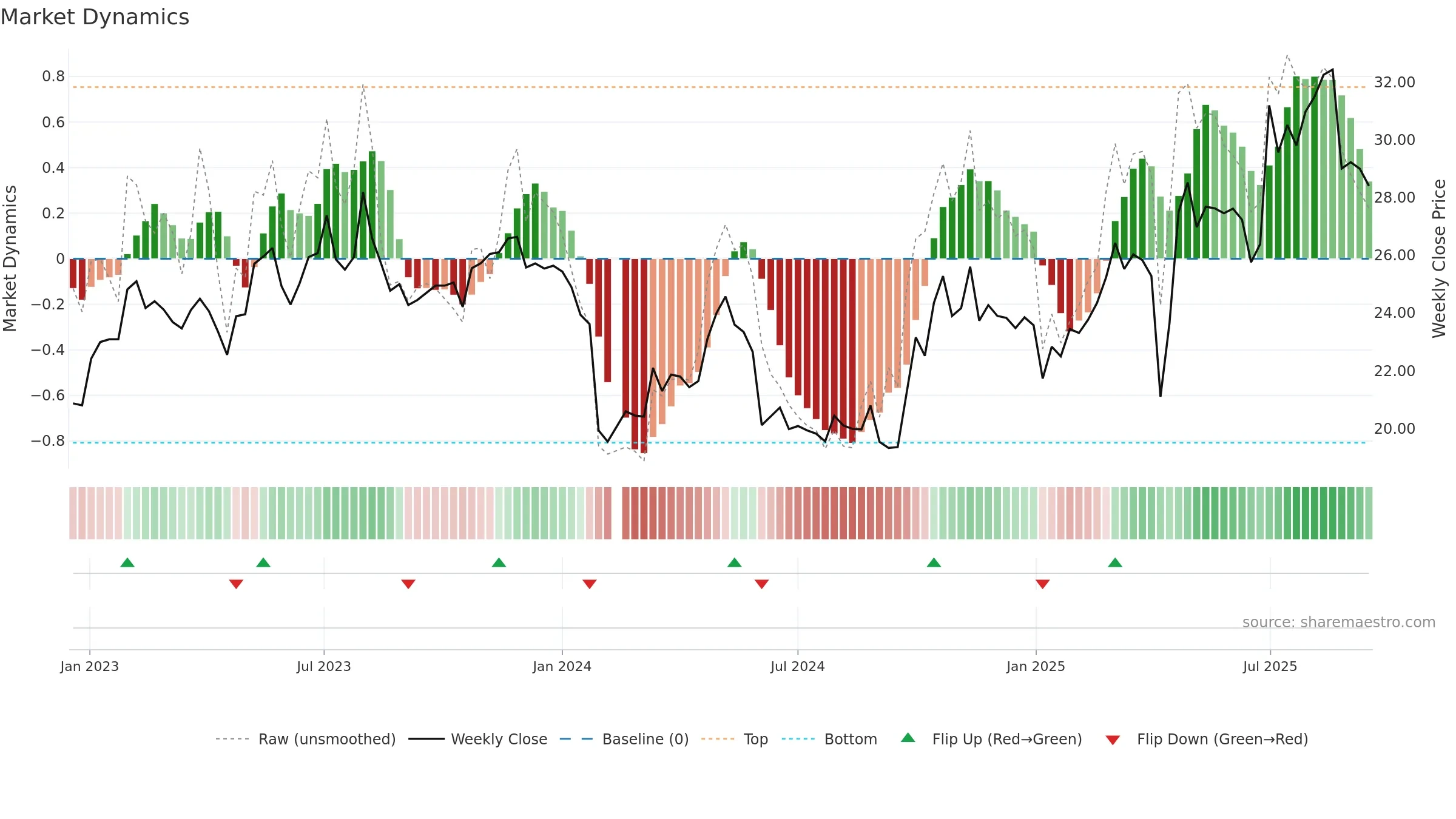Click the '30.00' right axis price label
The width and height of the screenshot is (1456, 819).
(1395, 140)
